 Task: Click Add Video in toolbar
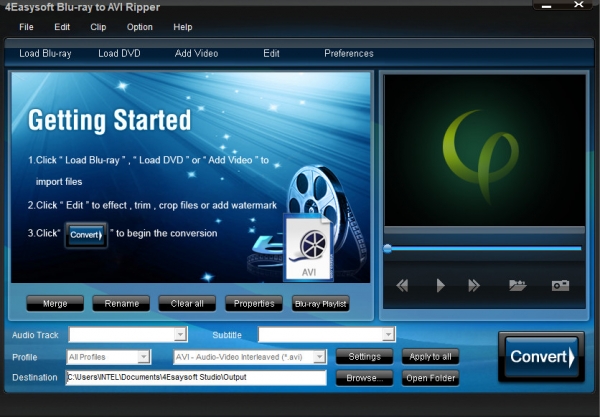[196, 54]
